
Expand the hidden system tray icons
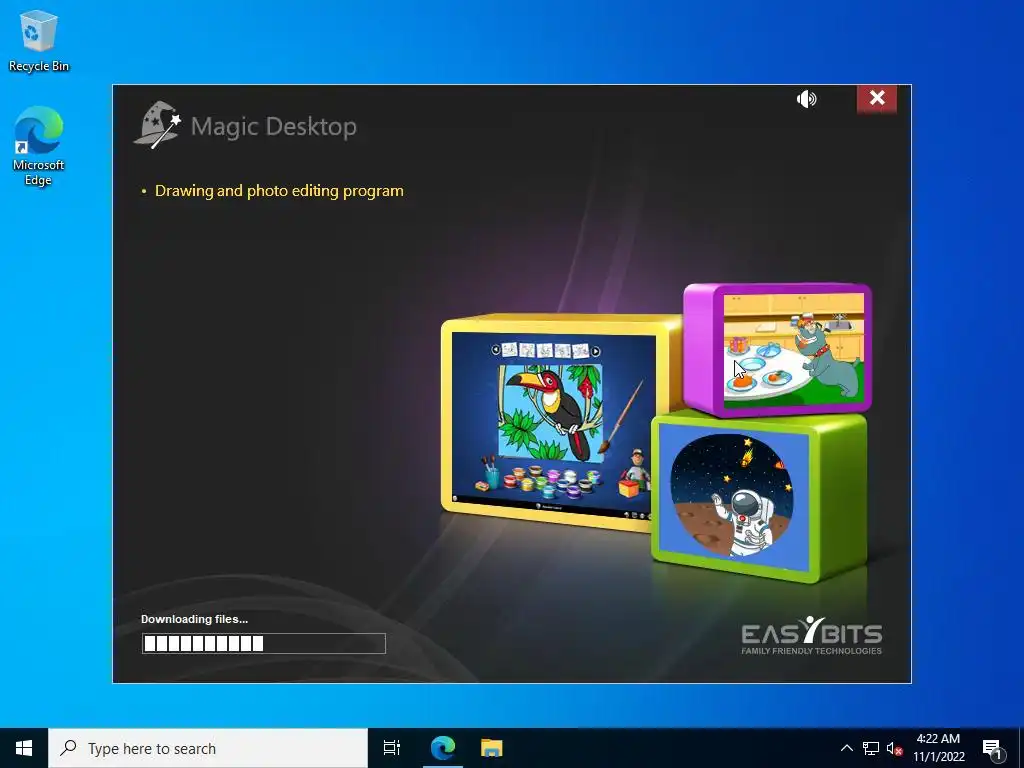click(x=846, y=748)
